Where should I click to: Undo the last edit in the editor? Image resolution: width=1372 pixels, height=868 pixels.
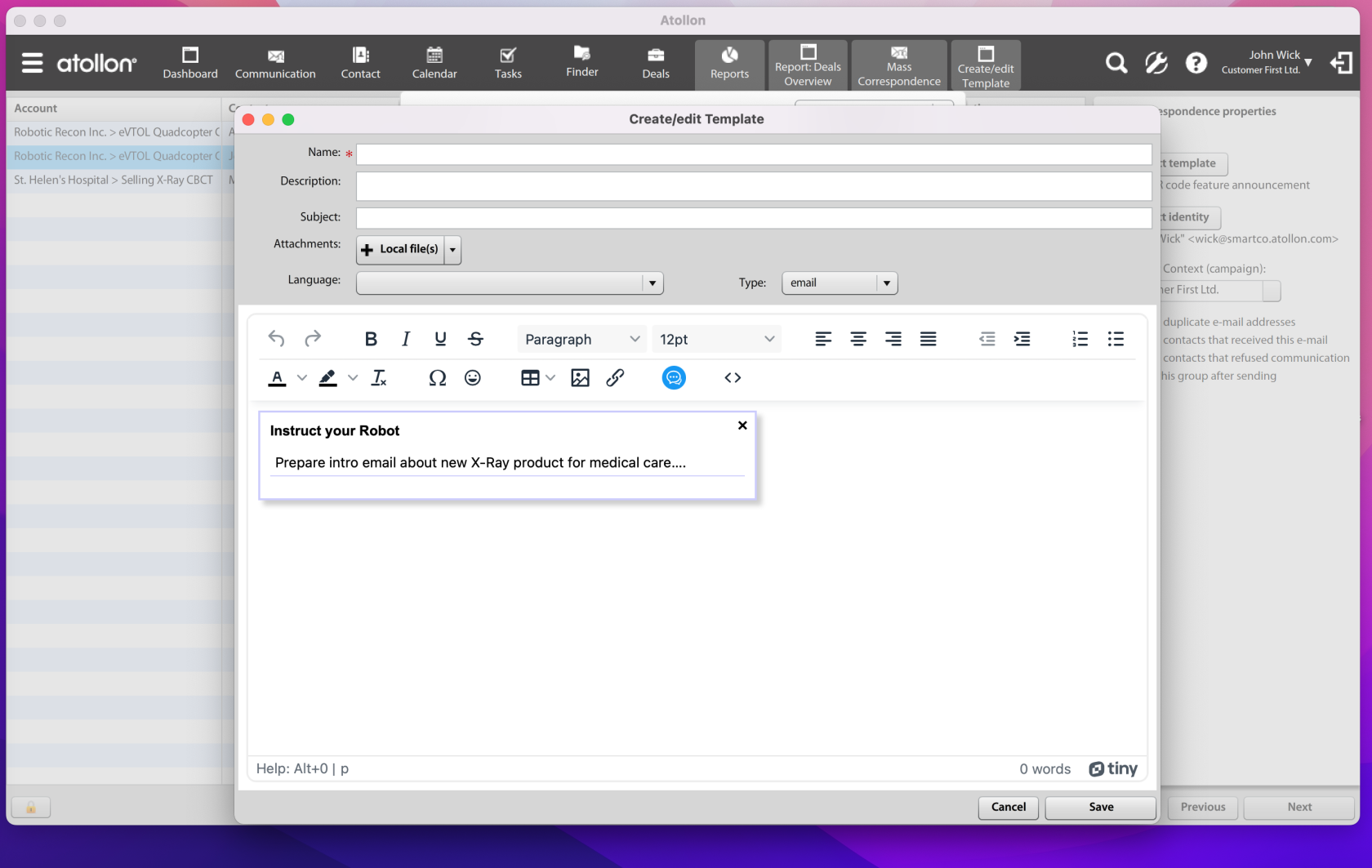pyautogui.click(x=276, y=339)
